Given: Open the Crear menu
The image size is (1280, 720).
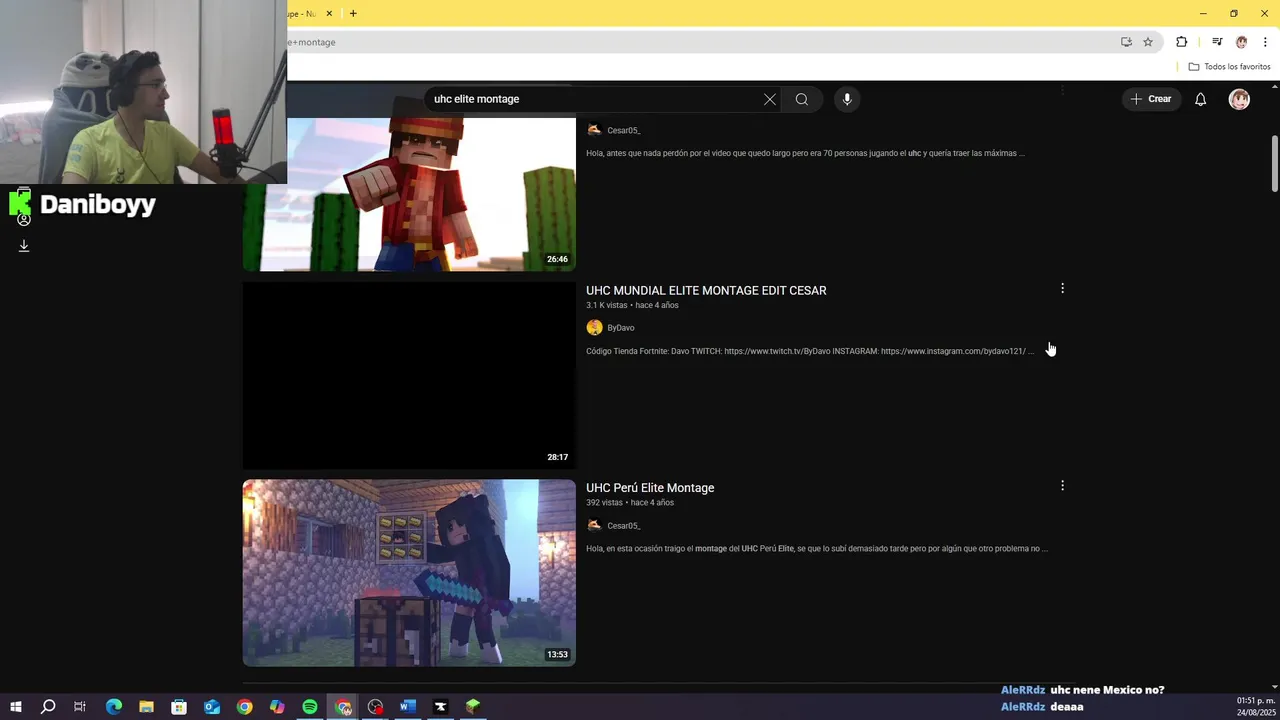Looking at the screenshot, I should pyautogui.click(x=1151, y=99).
